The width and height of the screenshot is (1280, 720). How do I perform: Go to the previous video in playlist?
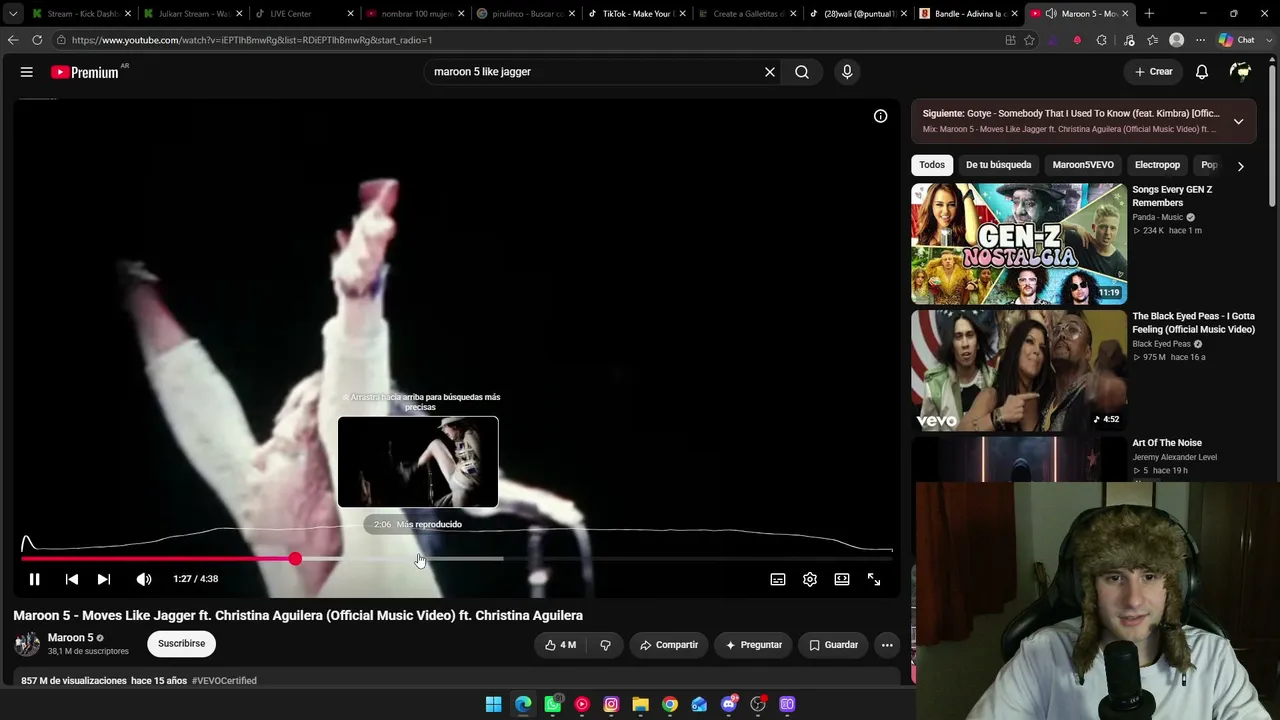click(72, 579)
